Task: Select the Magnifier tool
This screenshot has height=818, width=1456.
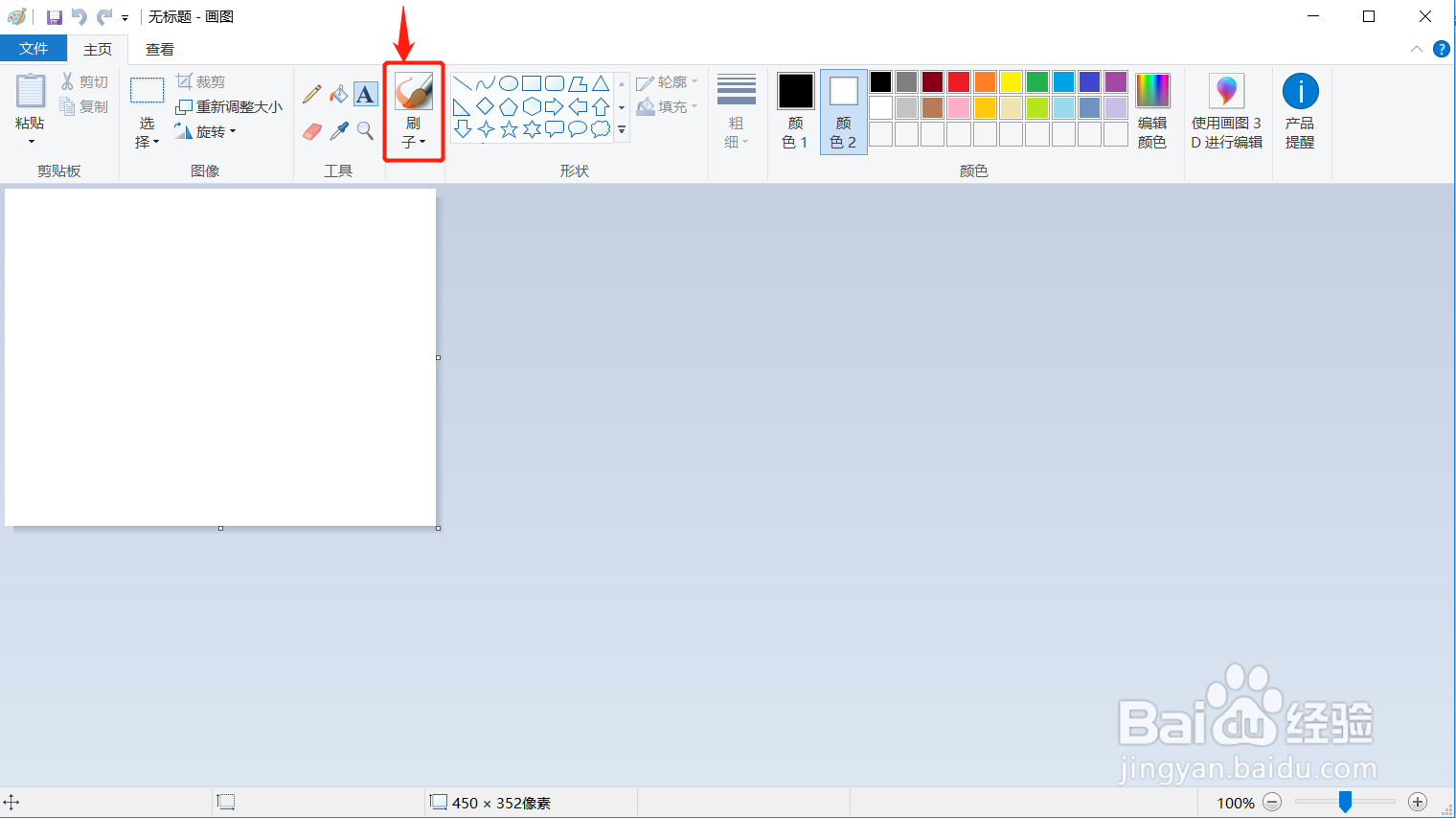Action: click(x=365, y=130)
